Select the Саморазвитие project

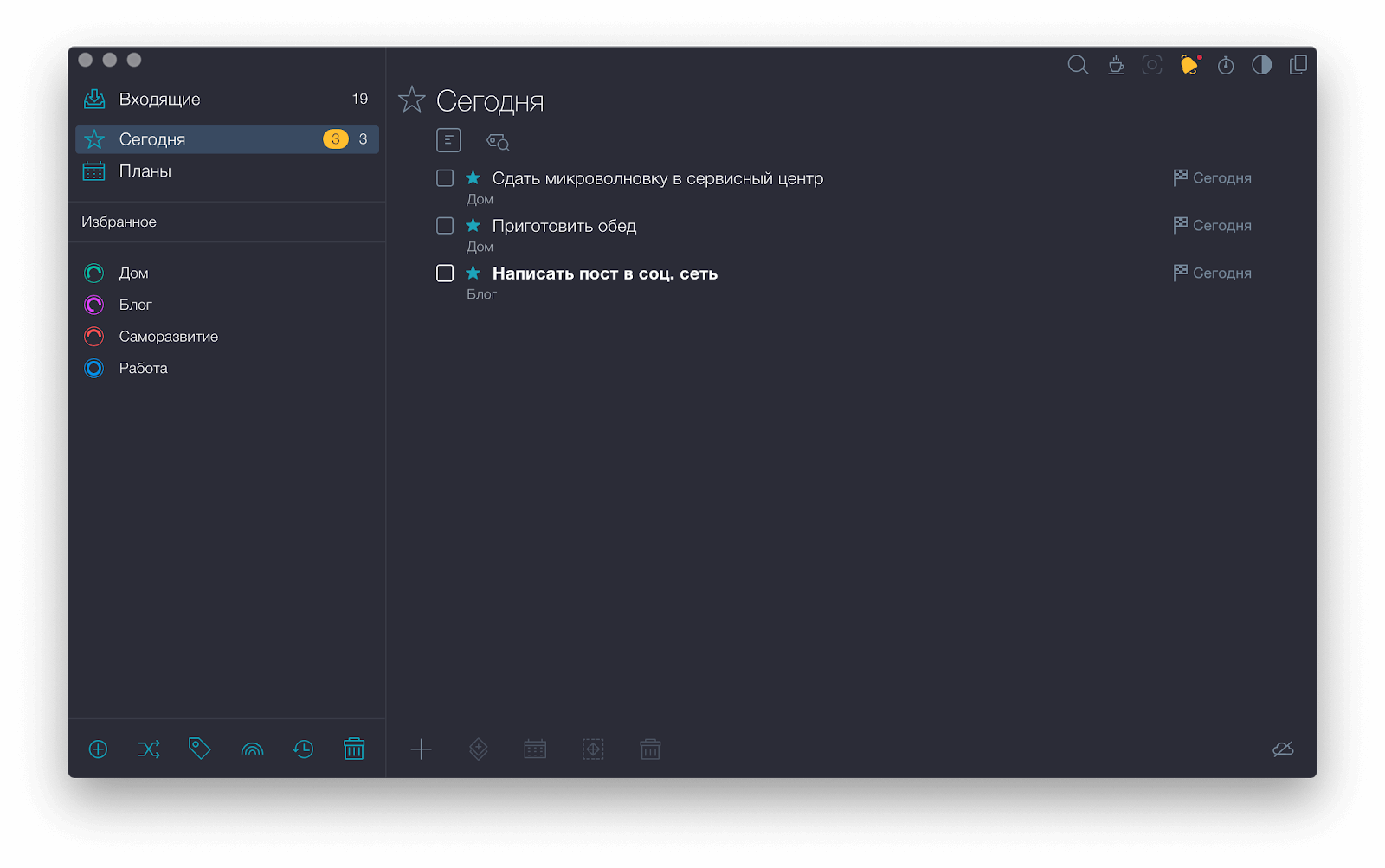[x=168, y=337]
